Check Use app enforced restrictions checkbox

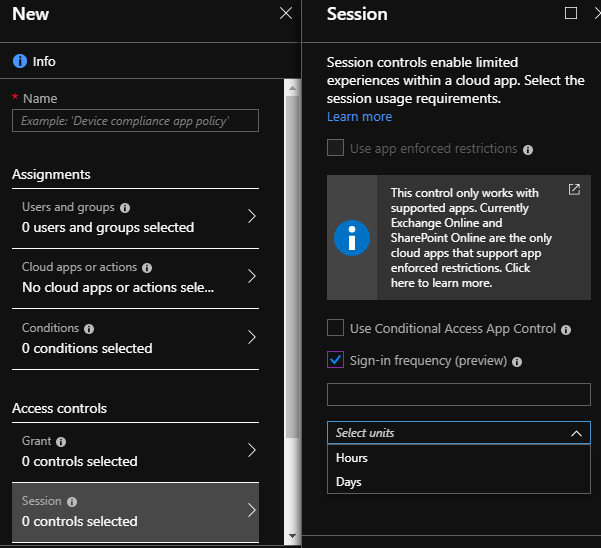click(x=336, y=149)
